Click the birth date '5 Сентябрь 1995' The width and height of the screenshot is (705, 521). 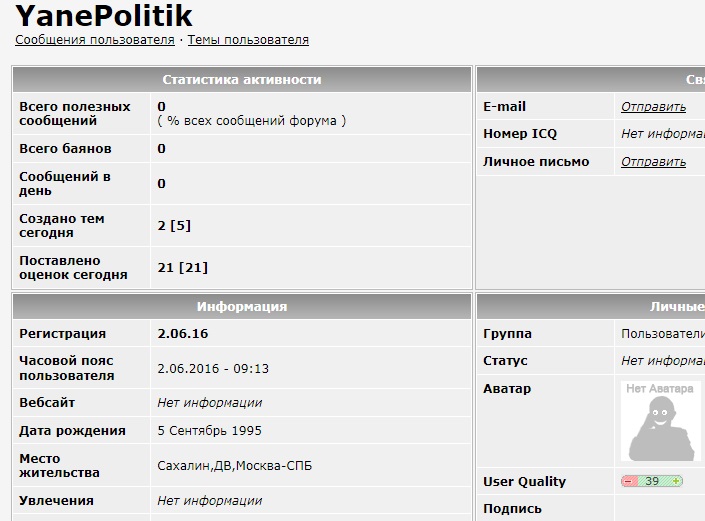pos(210,431)
